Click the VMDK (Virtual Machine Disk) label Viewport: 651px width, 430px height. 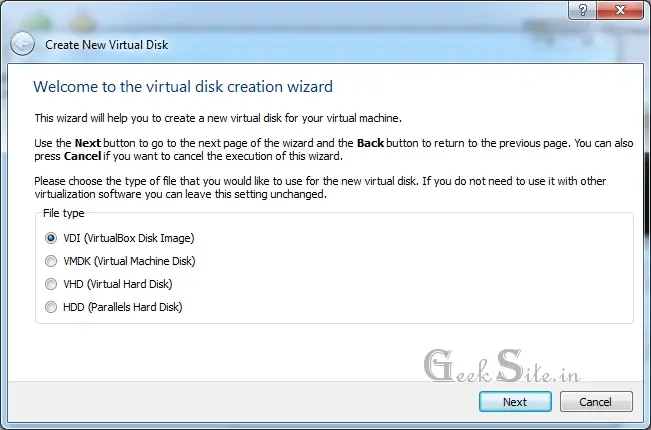[129, 261]
